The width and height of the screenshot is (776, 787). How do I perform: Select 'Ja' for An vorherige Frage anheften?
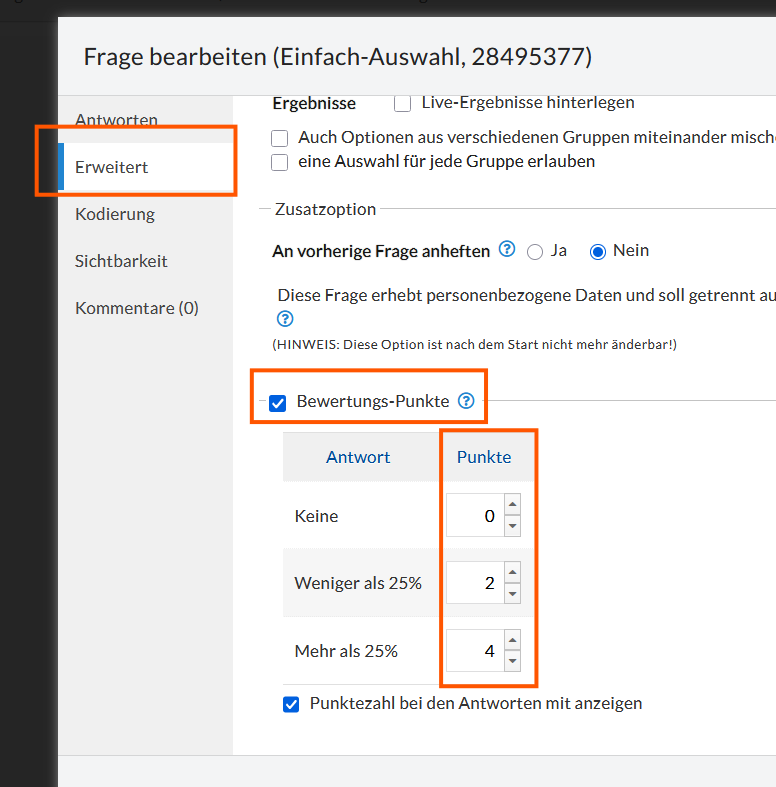(535, 252)
